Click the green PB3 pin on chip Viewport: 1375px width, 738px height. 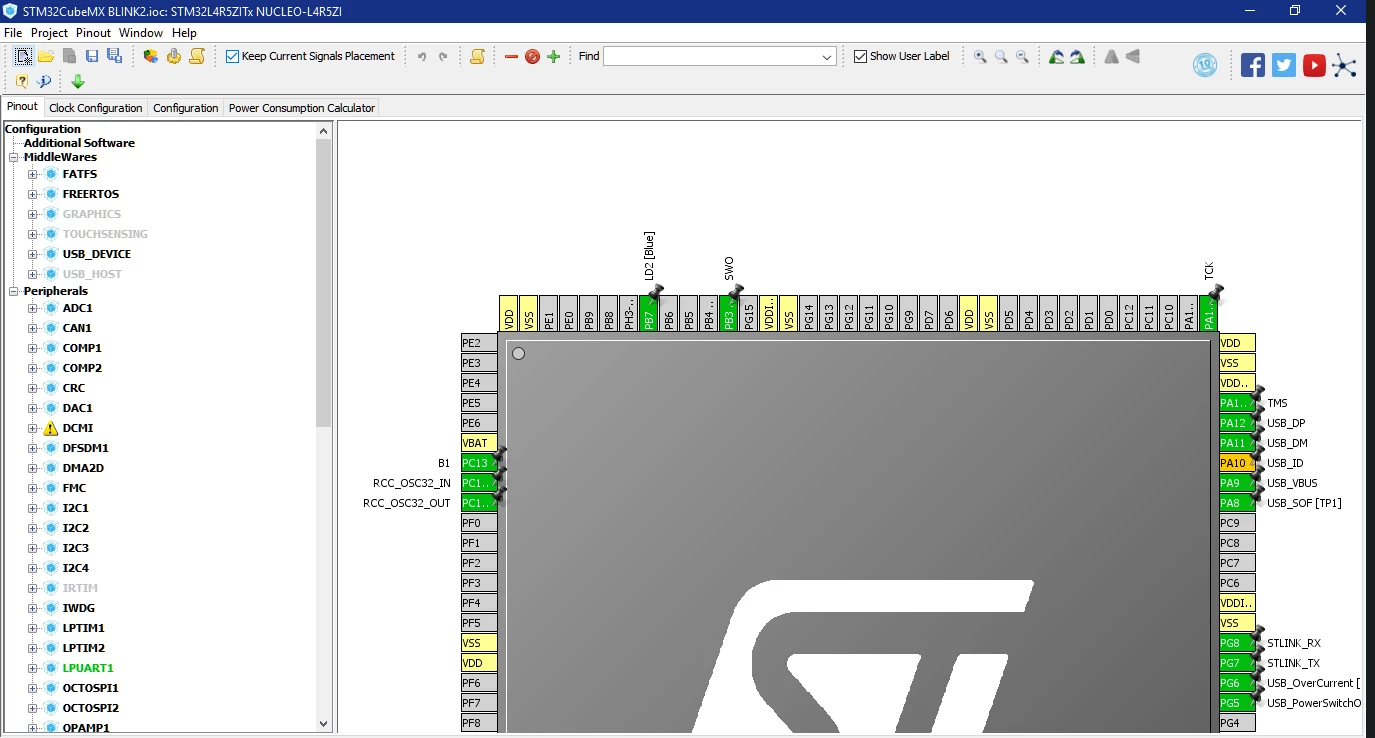[x=729, y=314]
